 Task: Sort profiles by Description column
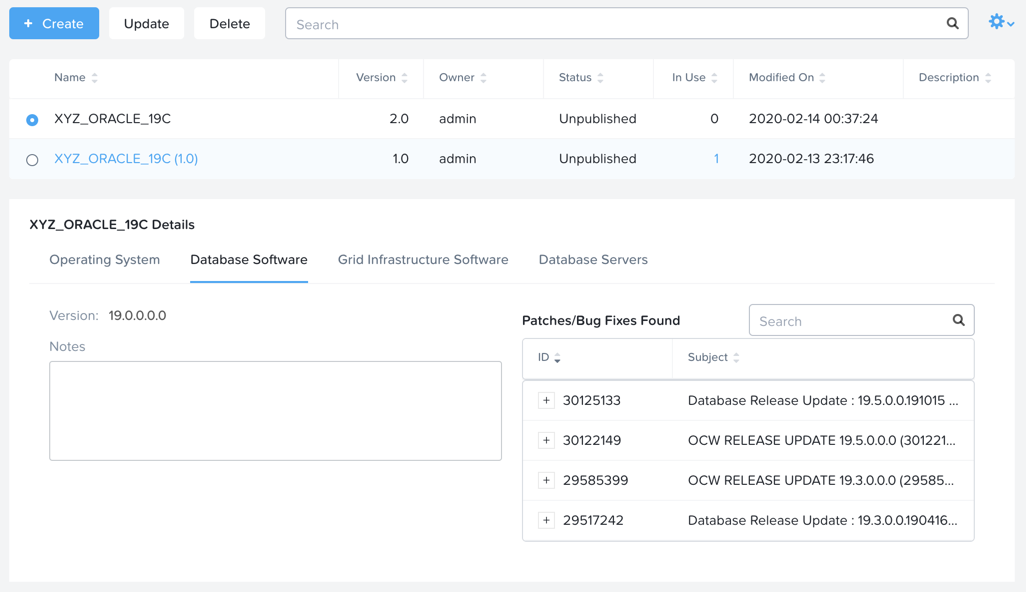pos(955,77)
